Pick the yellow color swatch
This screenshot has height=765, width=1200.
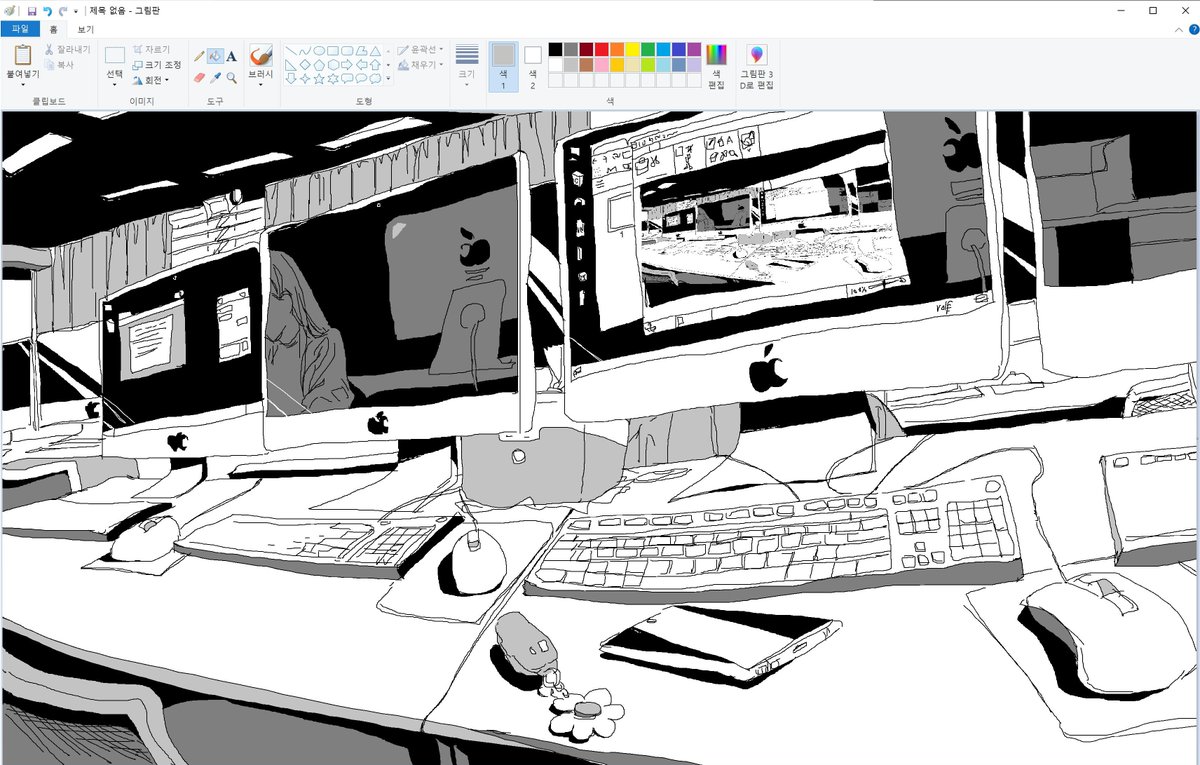[633, 49]
